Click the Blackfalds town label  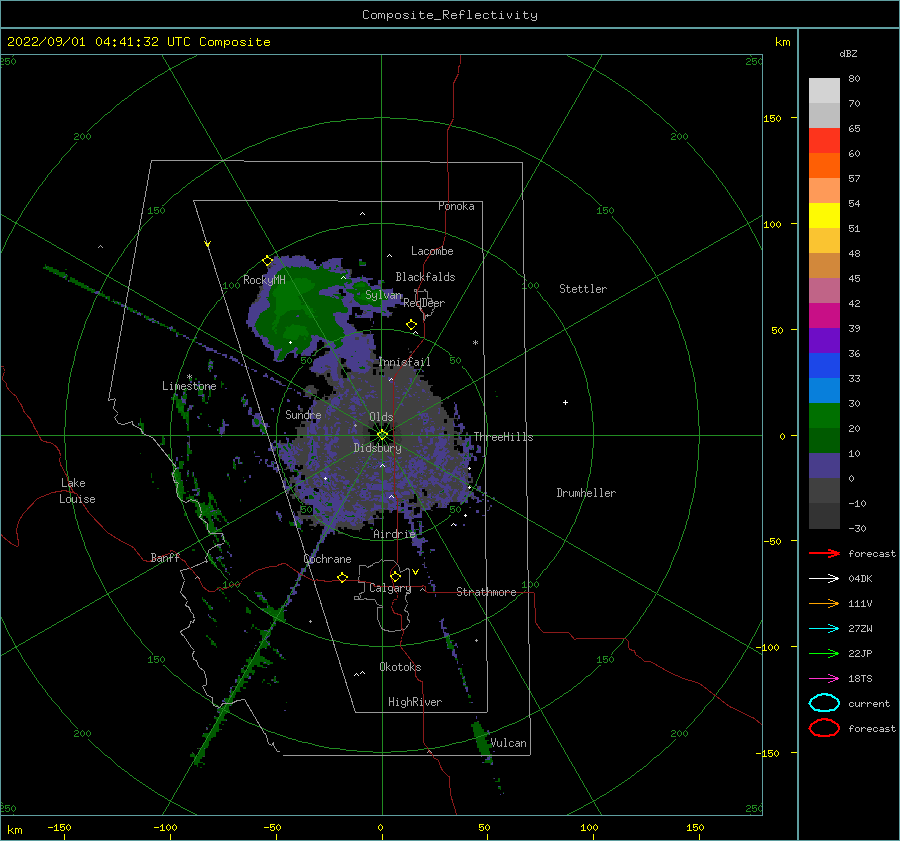[x=425, y=277]
